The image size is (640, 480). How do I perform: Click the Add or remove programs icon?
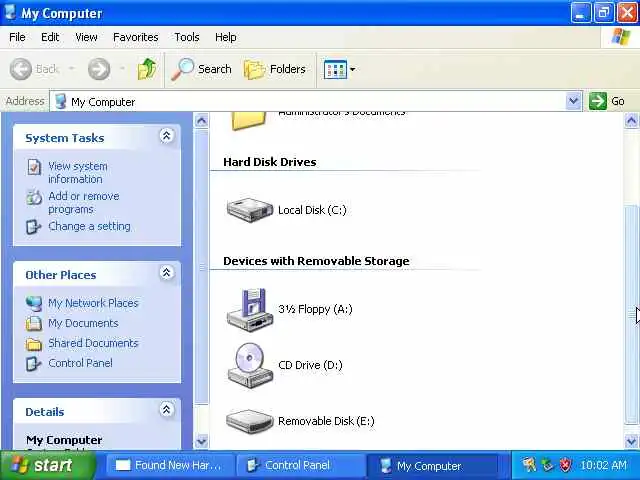34,197
